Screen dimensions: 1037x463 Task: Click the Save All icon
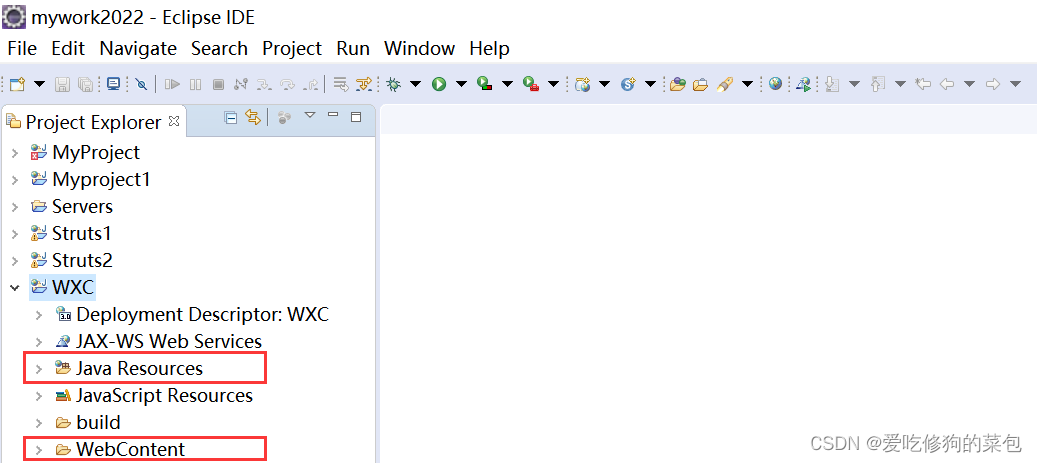click(x=85, y=84)
